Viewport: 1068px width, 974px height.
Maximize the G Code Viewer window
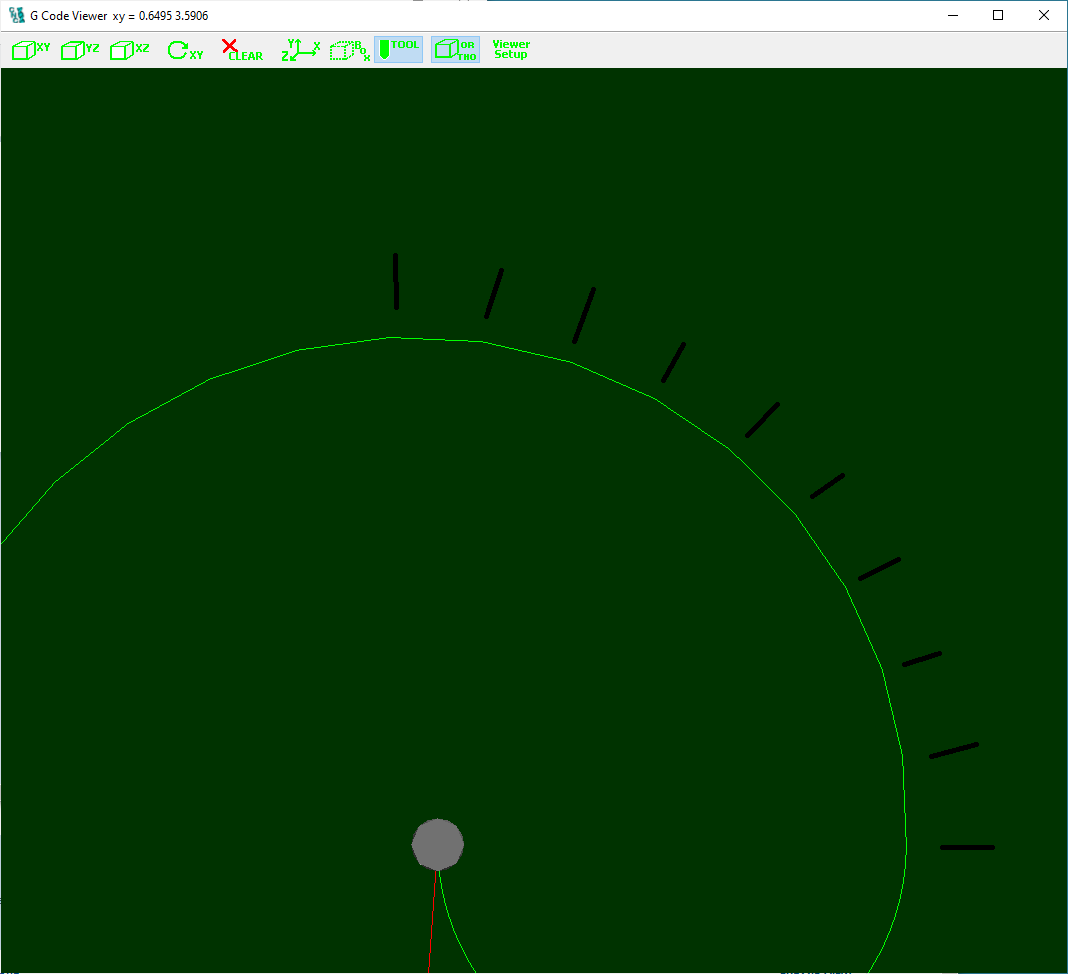pyautogui.click(x=998, y=15)
